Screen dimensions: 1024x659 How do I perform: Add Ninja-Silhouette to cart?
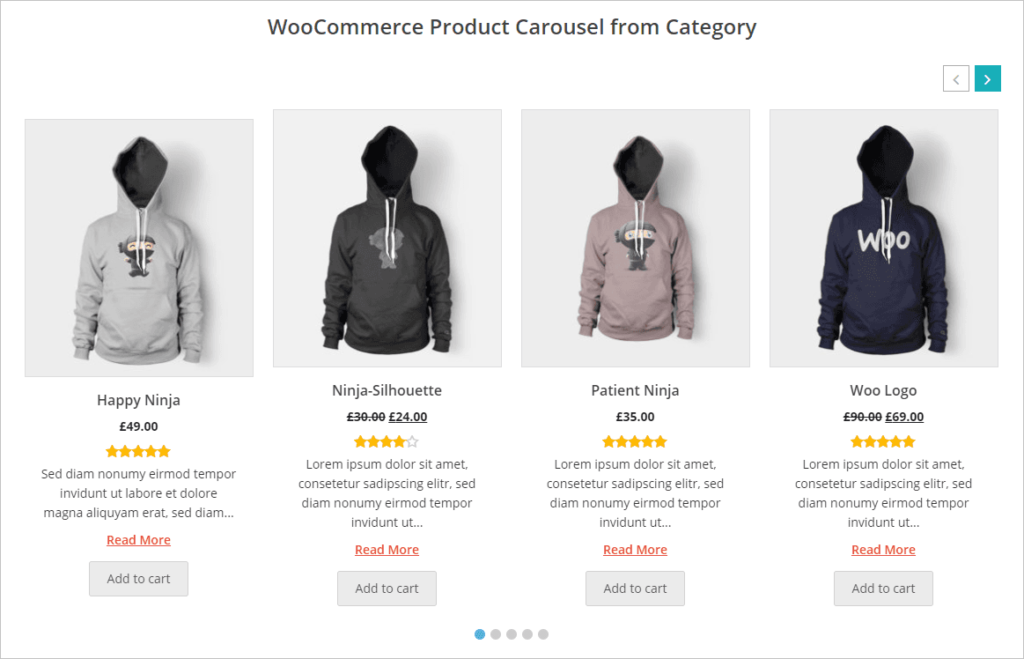pos(386,588)
